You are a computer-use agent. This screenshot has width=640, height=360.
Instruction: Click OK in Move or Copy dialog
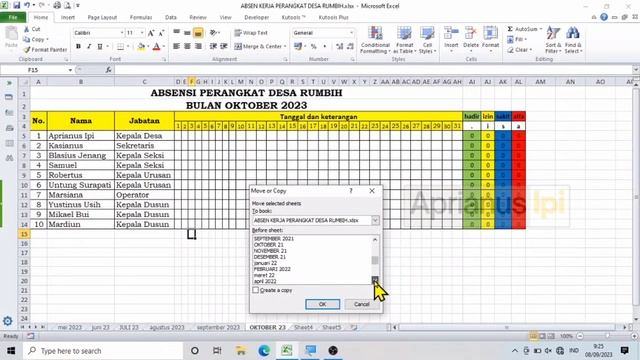[x=322, y=304]
